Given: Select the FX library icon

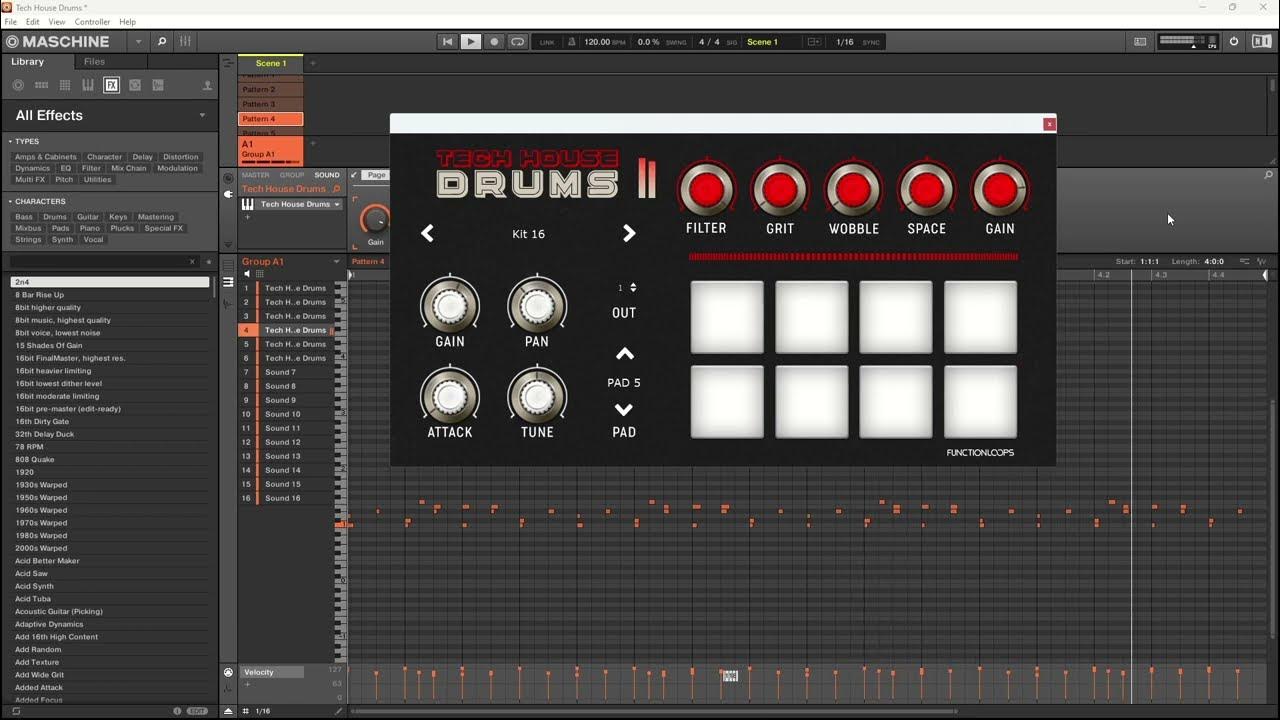Looking at the screenshot, I should pos(111,86).
